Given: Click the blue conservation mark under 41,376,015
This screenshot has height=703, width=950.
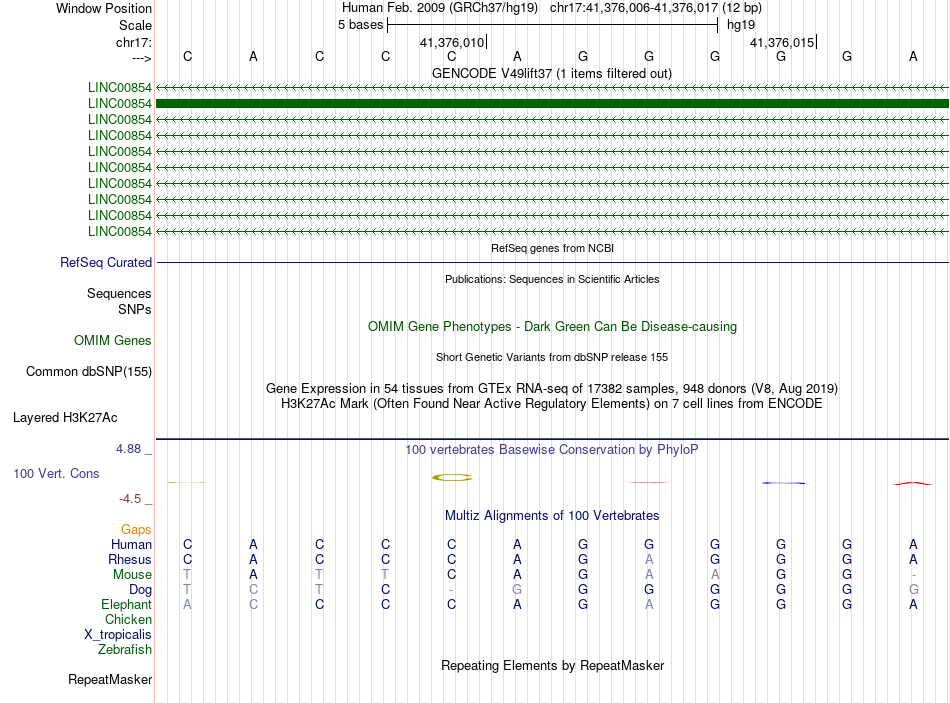Looking at the screenshot, I should [783, 483].
